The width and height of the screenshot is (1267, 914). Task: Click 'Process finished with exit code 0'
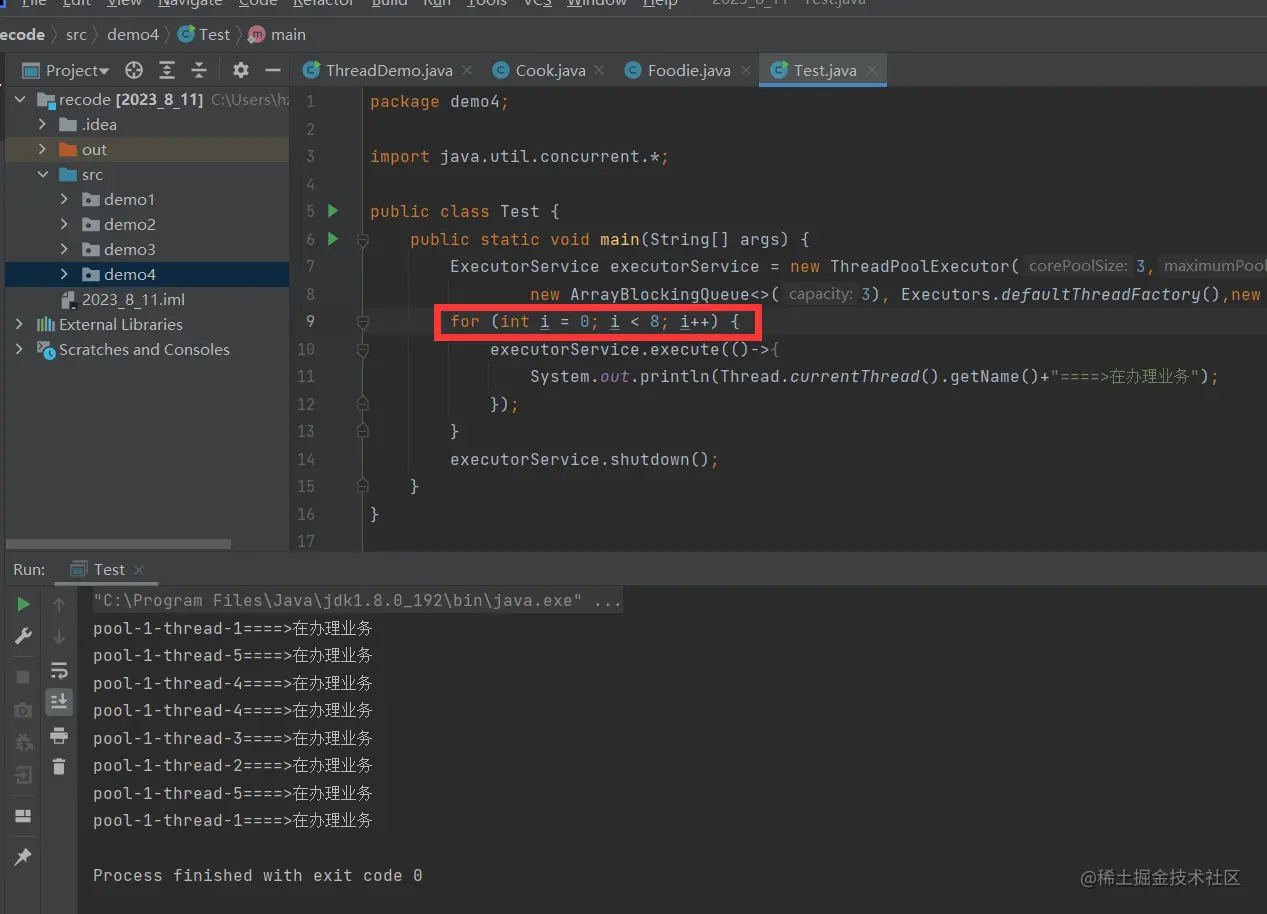point(258,875)
